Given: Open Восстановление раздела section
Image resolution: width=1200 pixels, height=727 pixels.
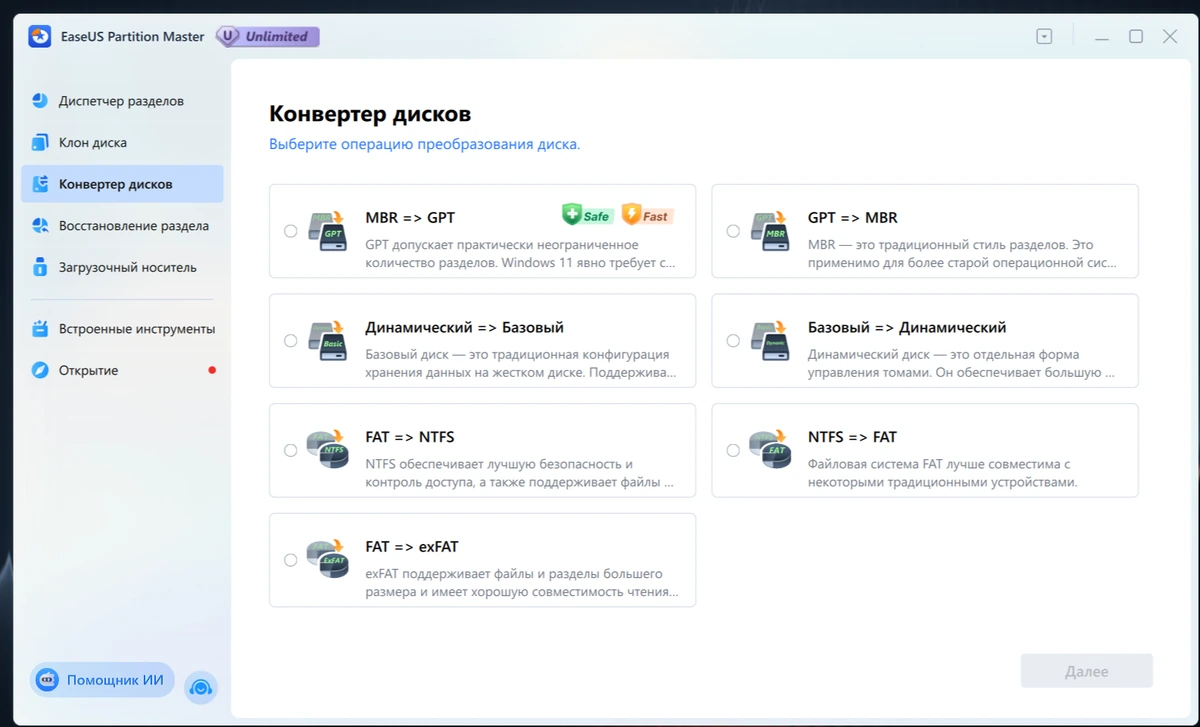Looking at the screenshot, I should point(122,226).
